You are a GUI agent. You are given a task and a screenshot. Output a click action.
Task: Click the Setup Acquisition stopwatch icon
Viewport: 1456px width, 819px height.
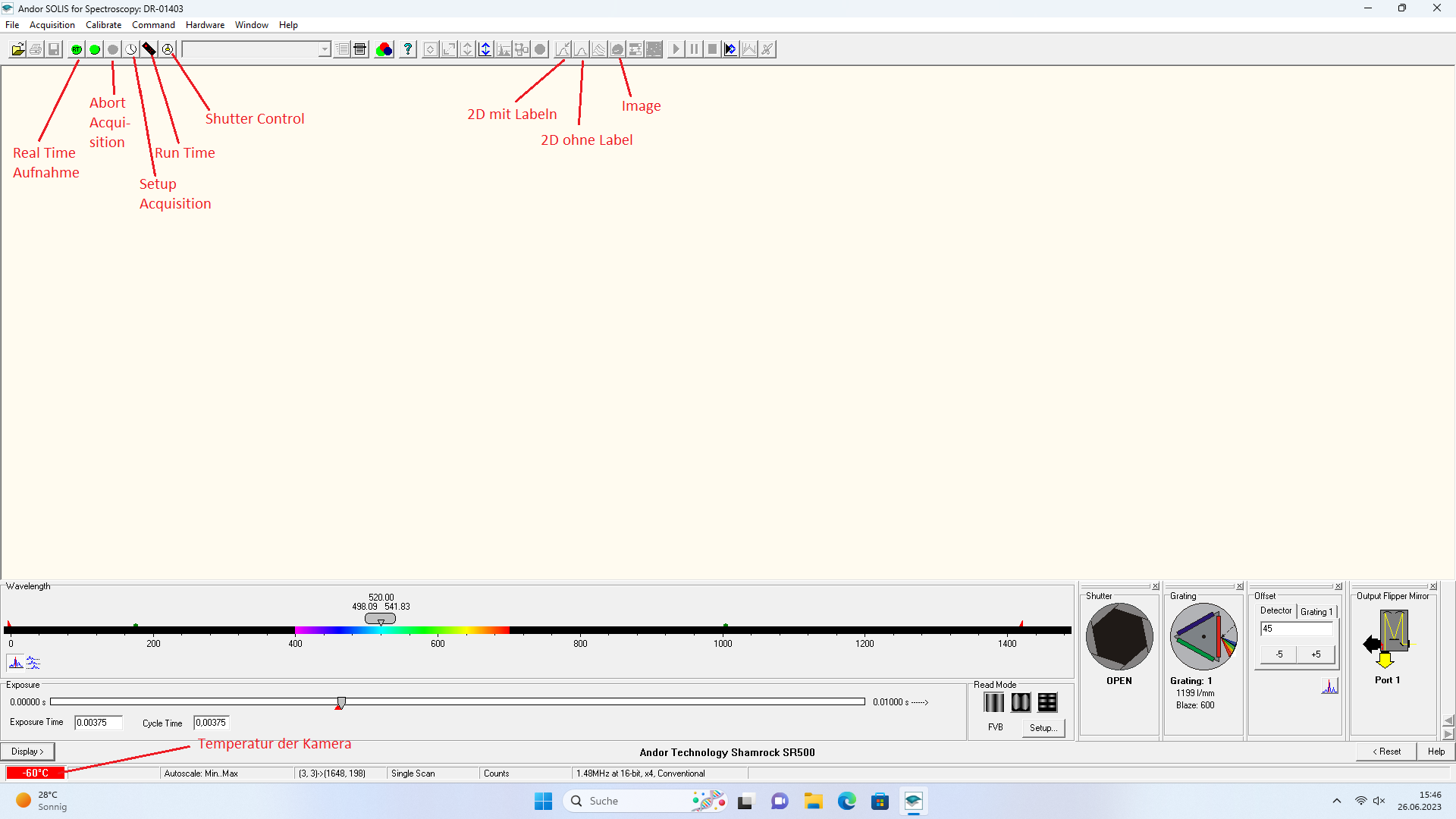tap(131, 49)
